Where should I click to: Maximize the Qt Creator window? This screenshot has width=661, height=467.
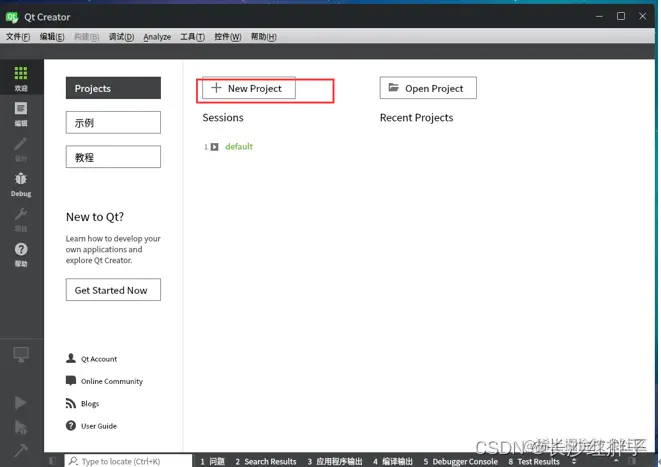click(621, 16)
